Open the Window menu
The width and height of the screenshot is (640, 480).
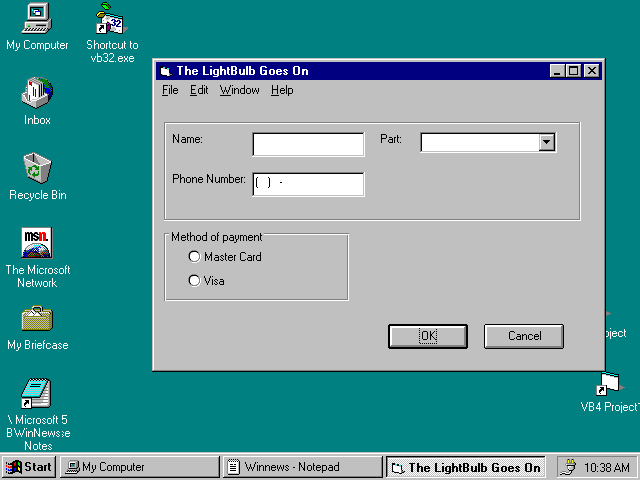(239, 90)
